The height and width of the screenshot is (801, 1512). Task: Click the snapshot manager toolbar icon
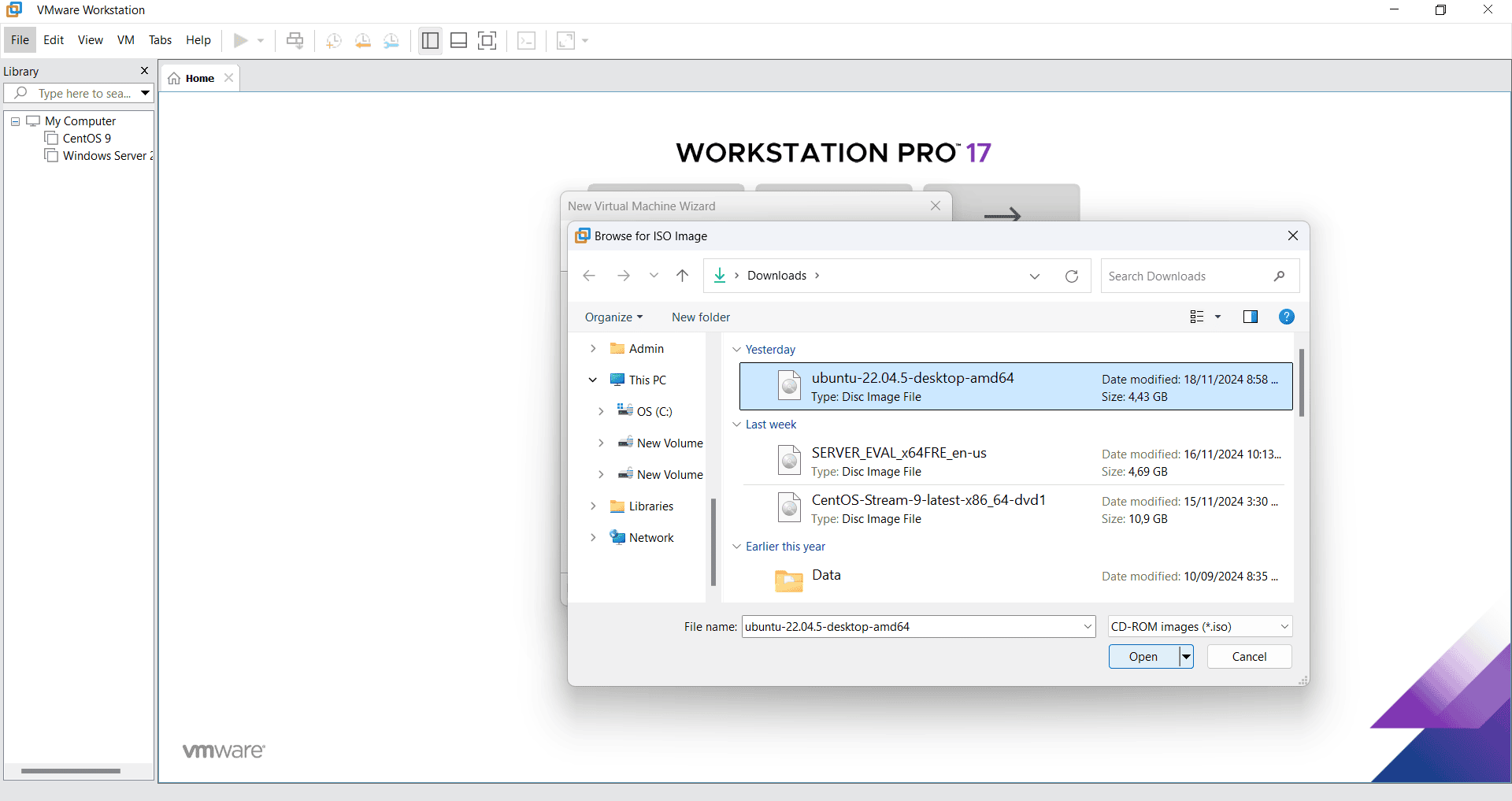tap(391, 41)
